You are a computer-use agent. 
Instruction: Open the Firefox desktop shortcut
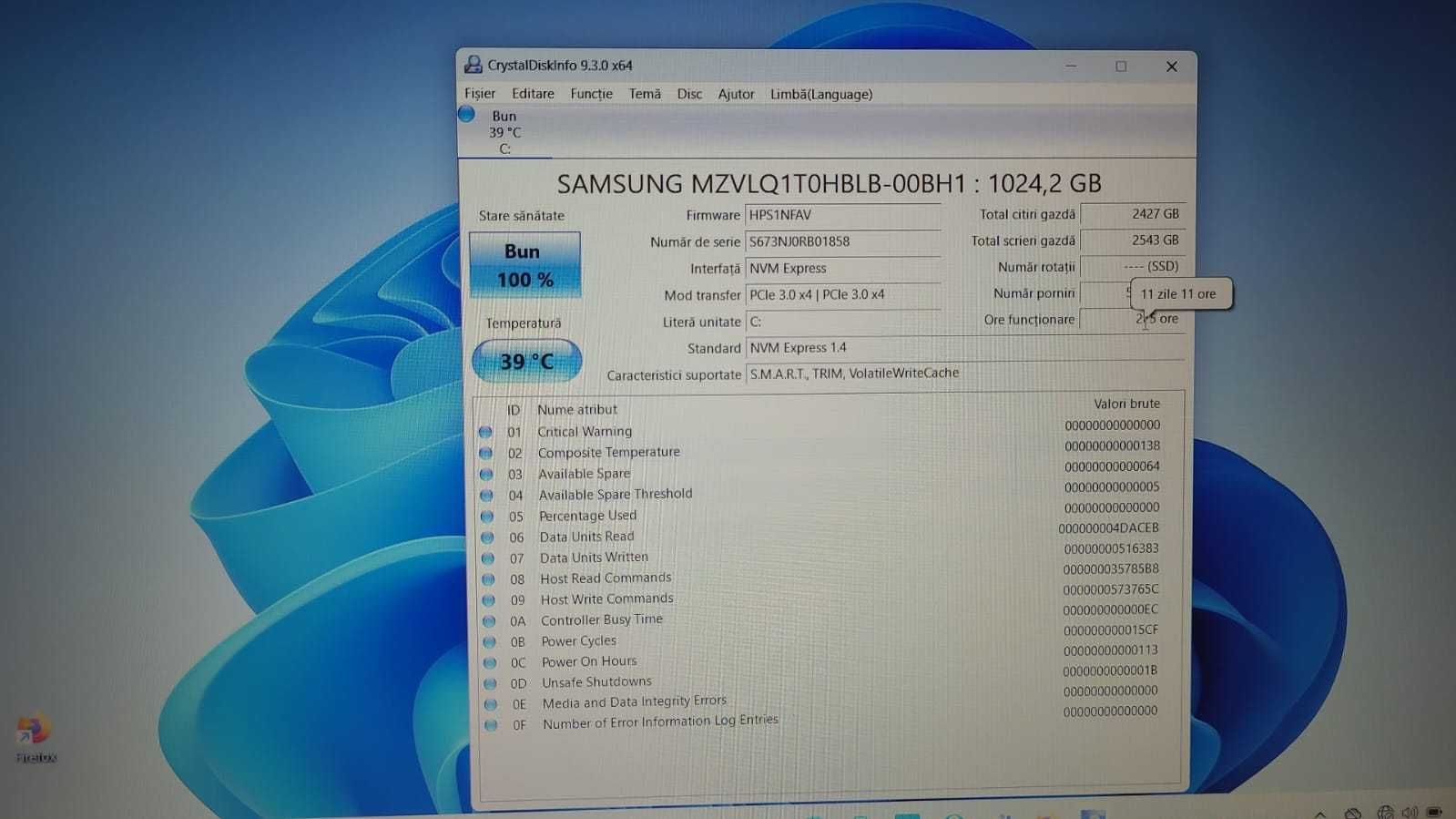(36, 737)
